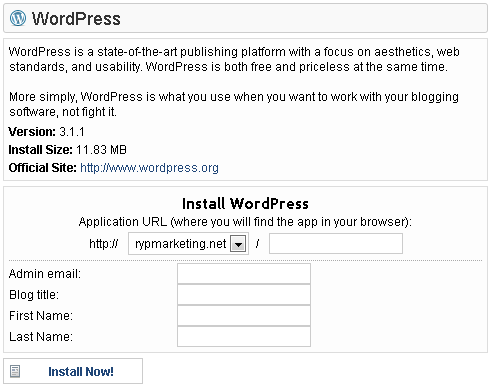Screen dimensions: 490x389
Task: Click the 'Install Size:' label
Action: [40, 150]
